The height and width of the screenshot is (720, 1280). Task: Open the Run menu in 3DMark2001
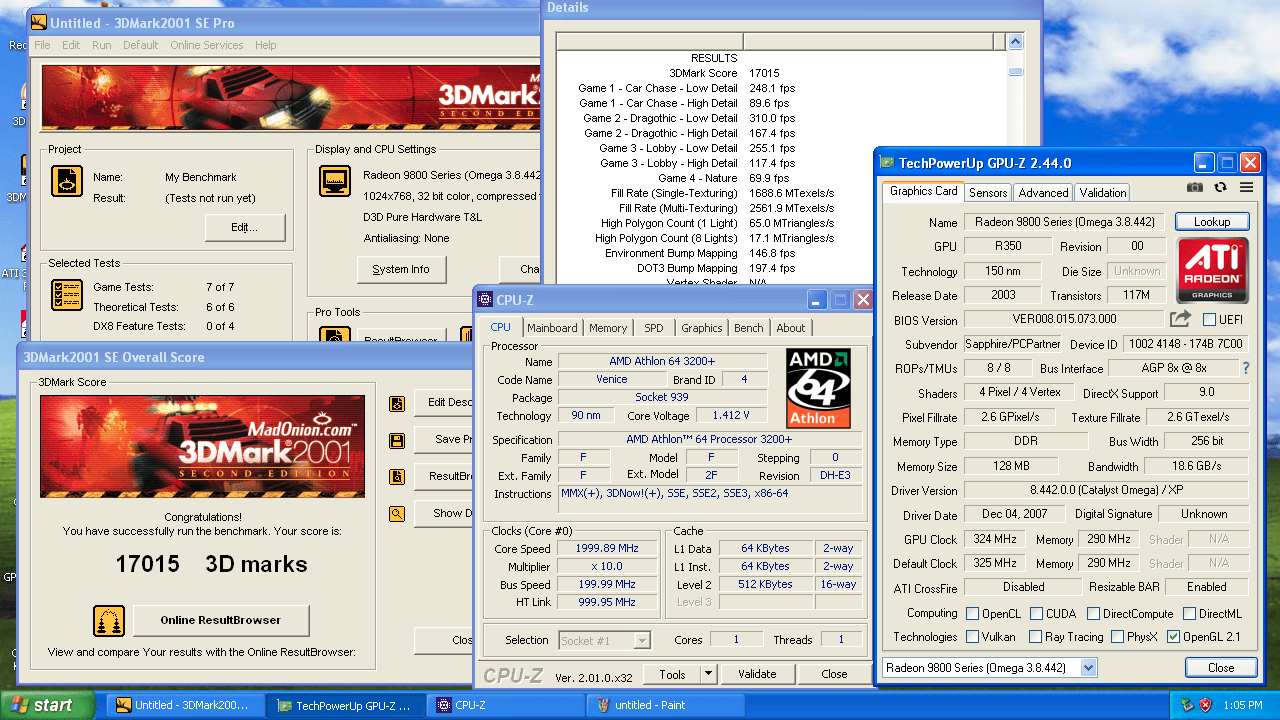click(x=102, y=45)
